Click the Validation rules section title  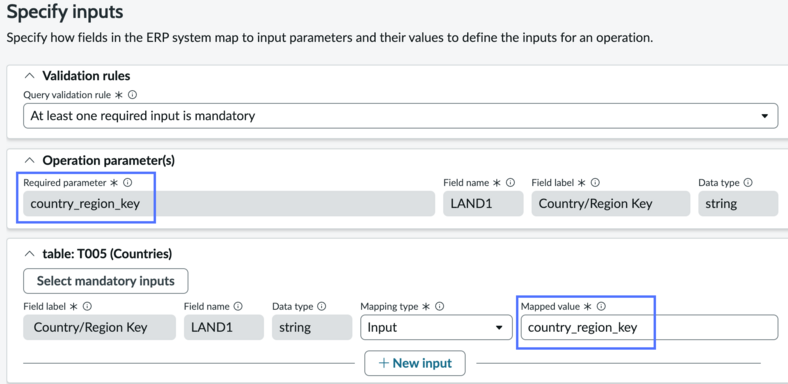tap(86, 76)
